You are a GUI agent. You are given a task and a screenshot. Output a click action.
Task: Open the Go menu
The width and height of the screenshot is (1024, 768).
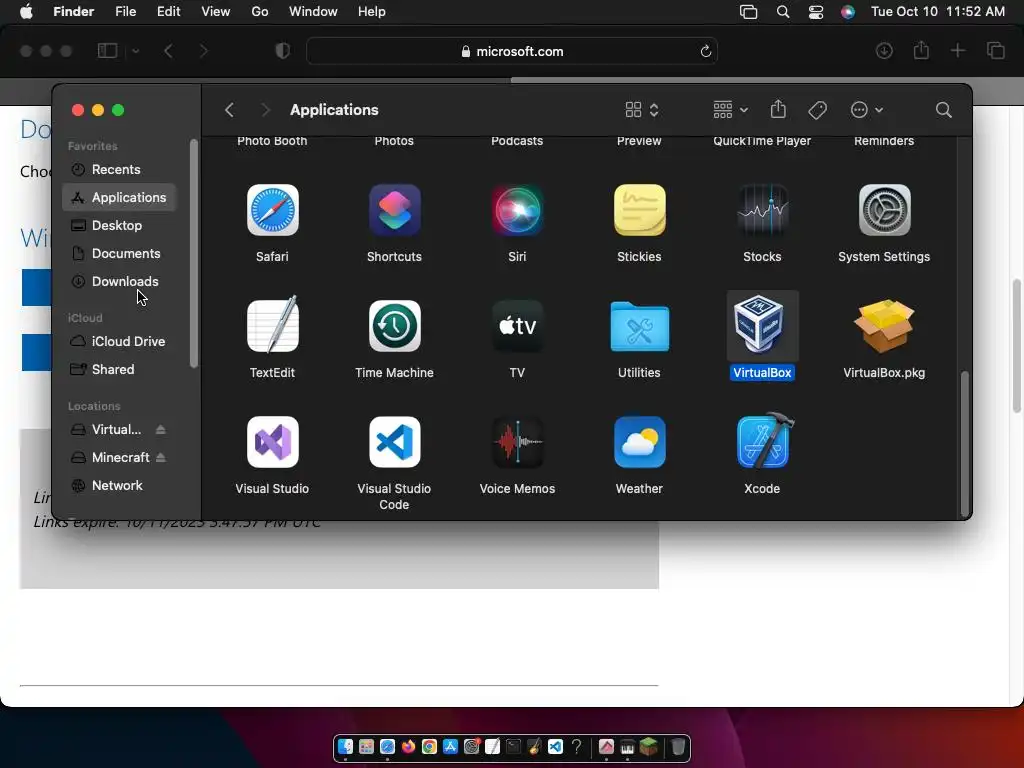pos(260,12)
